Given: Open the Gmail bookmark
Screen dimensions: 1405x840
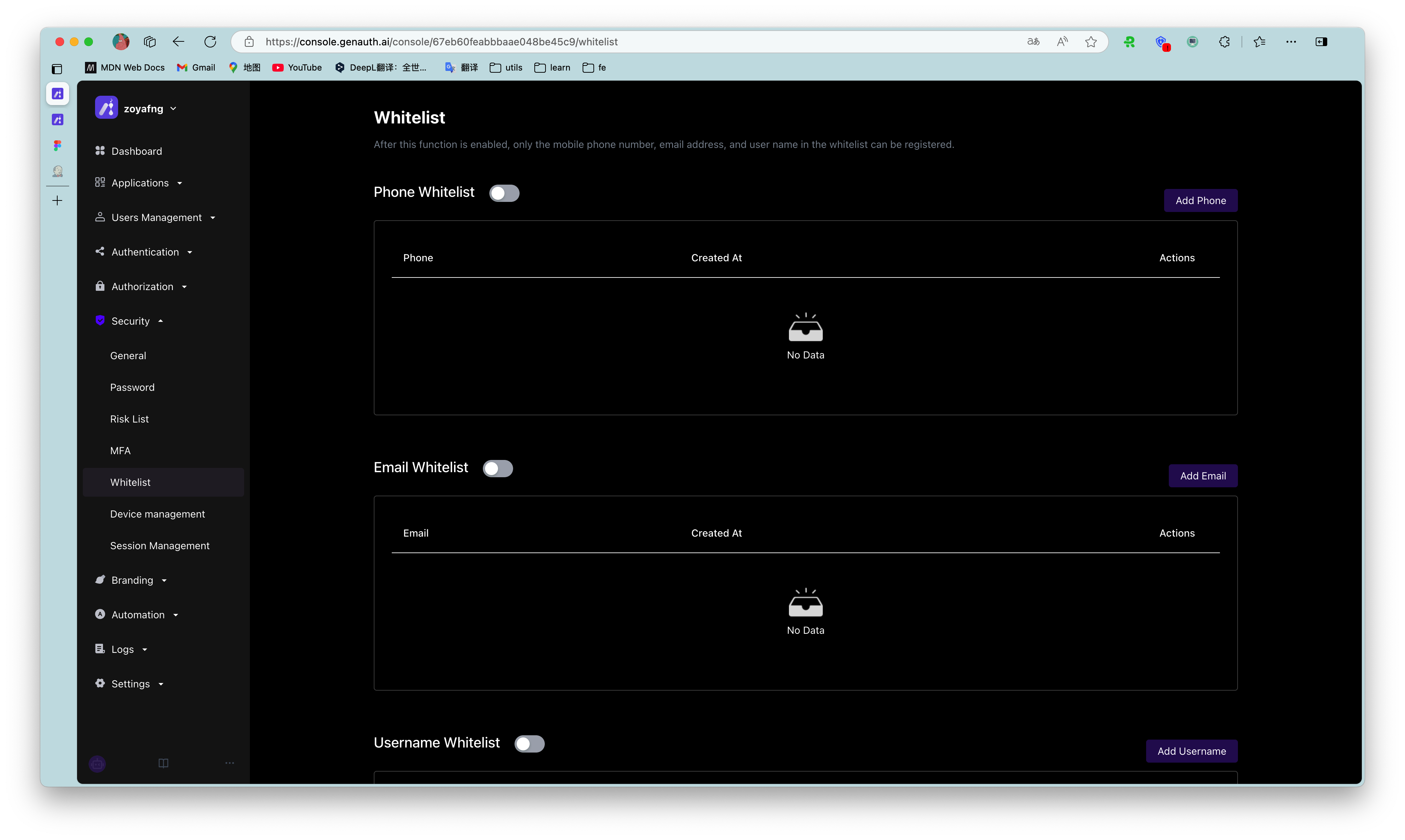Looking at the screenshot, I should tap(196, 67).
